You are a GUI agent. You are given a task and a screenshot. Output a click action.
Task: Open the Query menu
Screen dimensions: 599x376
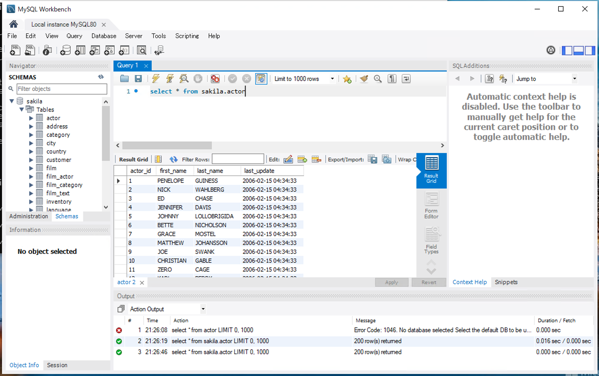pos(74,36)
